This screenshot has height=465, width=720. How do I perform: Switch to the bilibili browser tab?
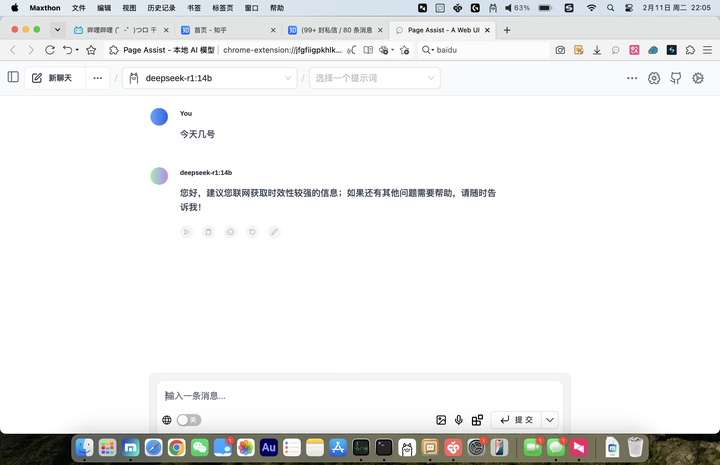[121, 30]
